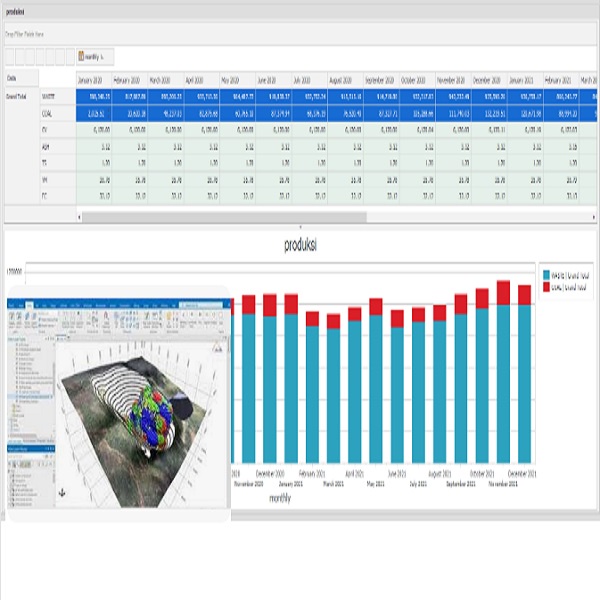Click the November 2021 red coal bar segment
Image resolution: width=600 pixels, height=600 pixels.
coord(503,293)
